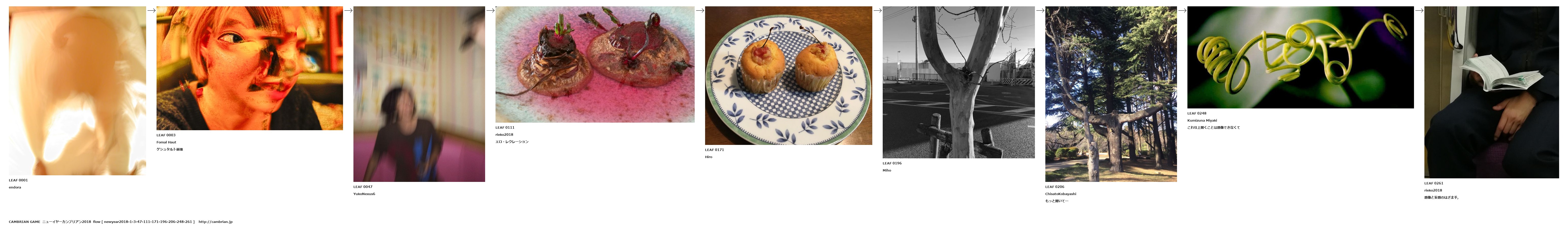Open the green curled tendril photo
1568x228 pixels.
[1300, 57]
